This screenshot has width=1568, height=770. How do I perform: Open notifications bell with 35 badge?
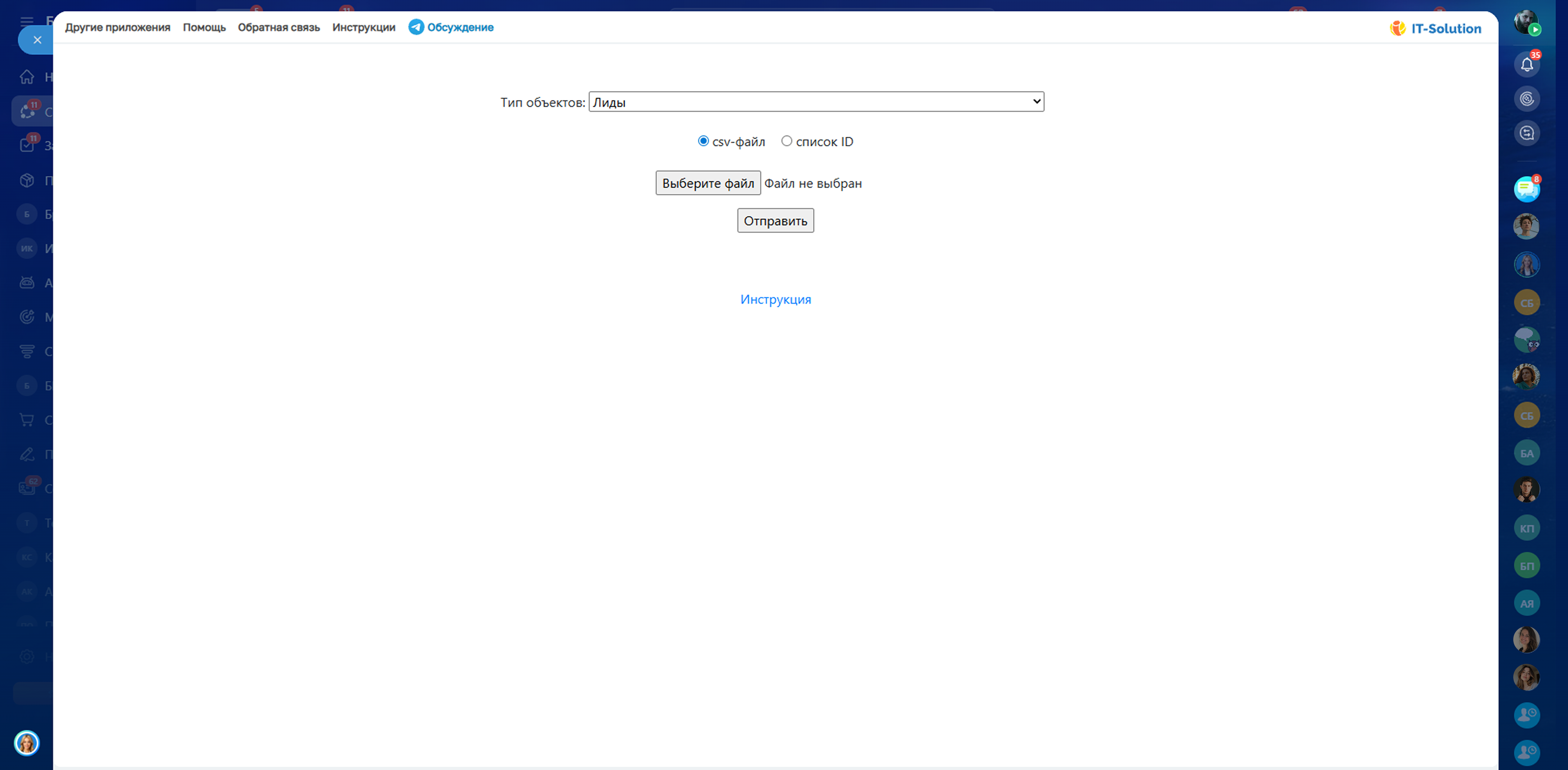click(1526, 65)
